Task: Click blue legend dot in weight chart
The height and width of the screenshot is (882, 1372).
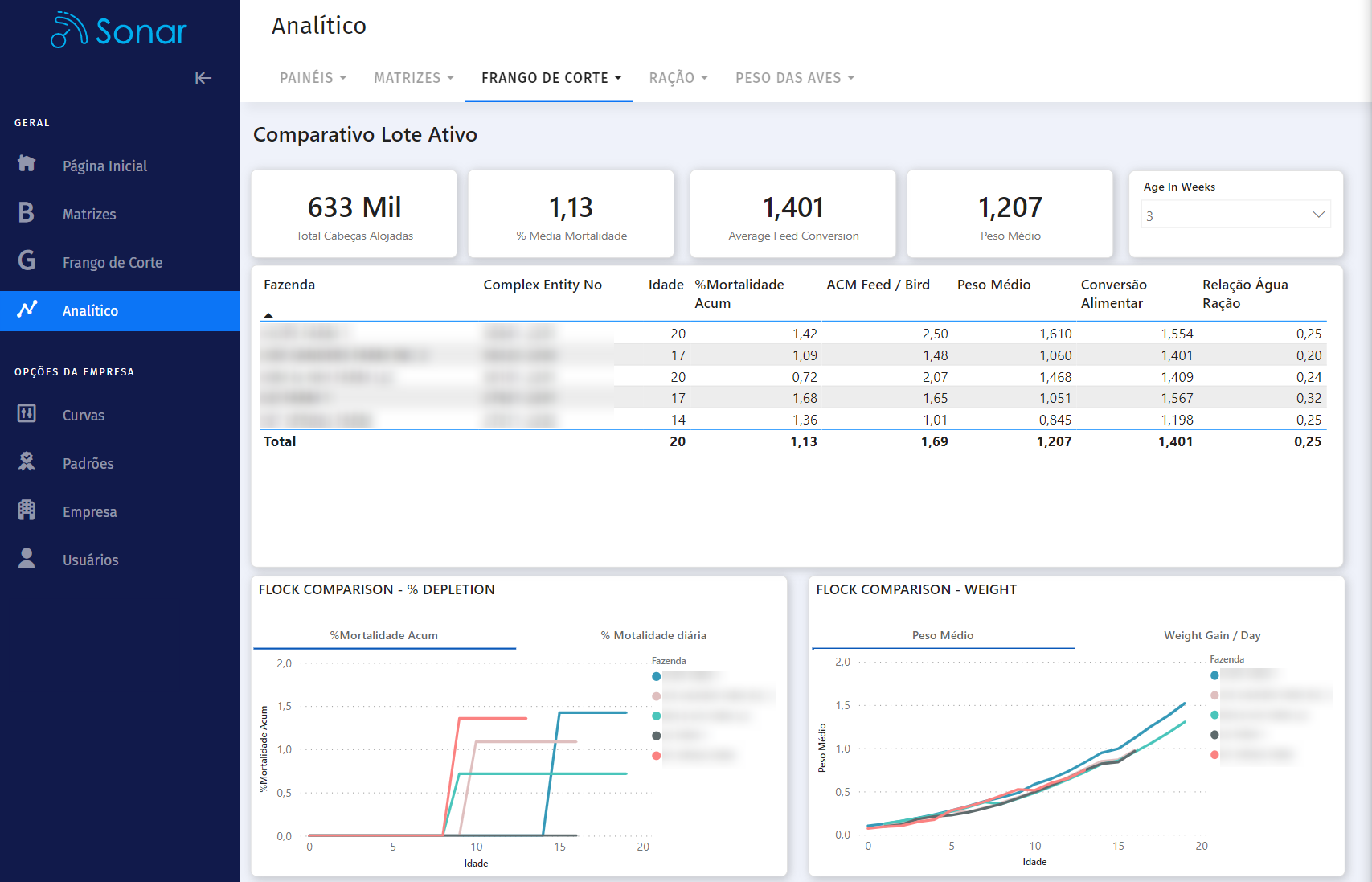Action: [1214, 675]
